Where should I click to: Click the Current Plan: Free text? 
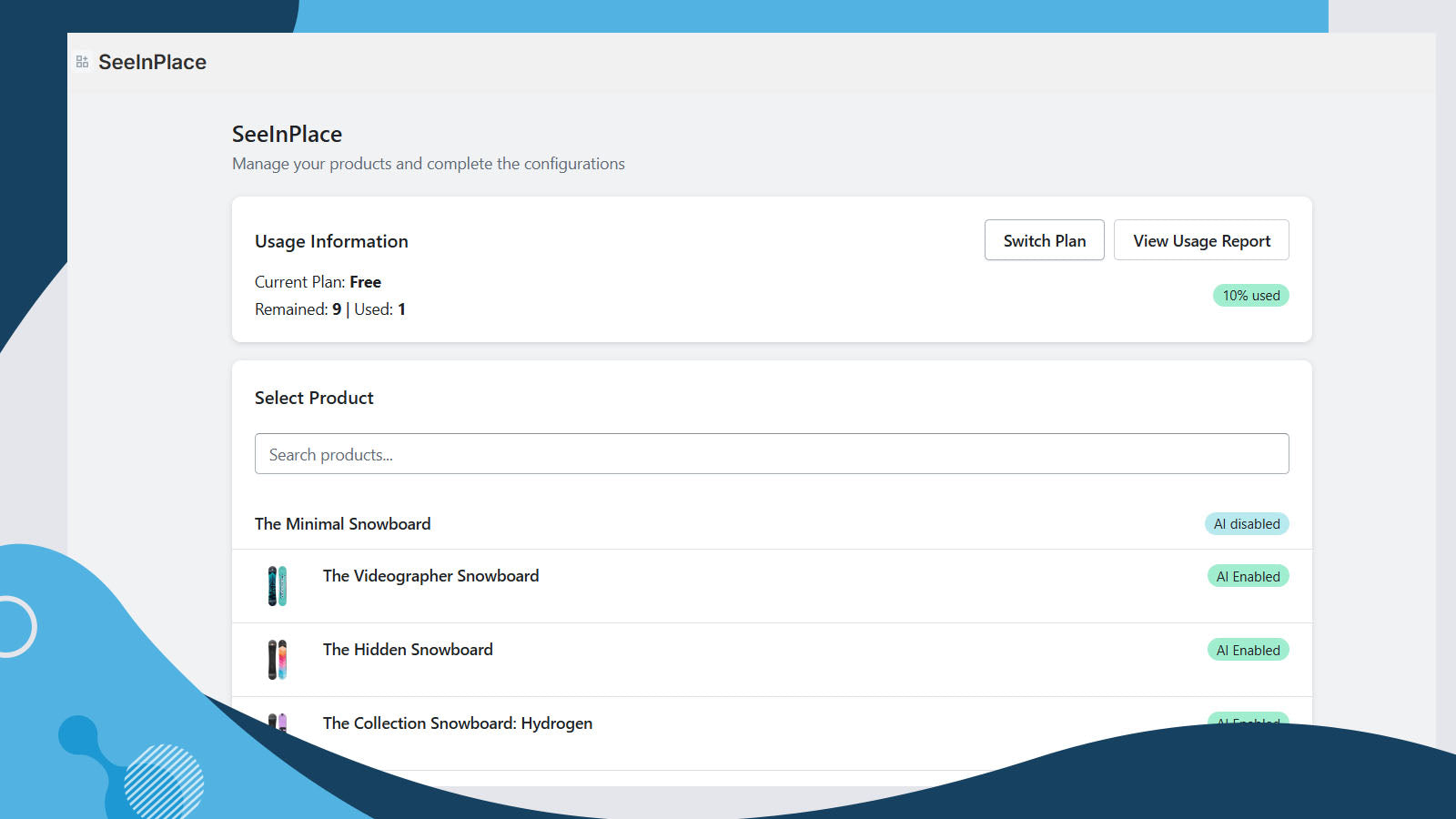(x=318, y=282)
